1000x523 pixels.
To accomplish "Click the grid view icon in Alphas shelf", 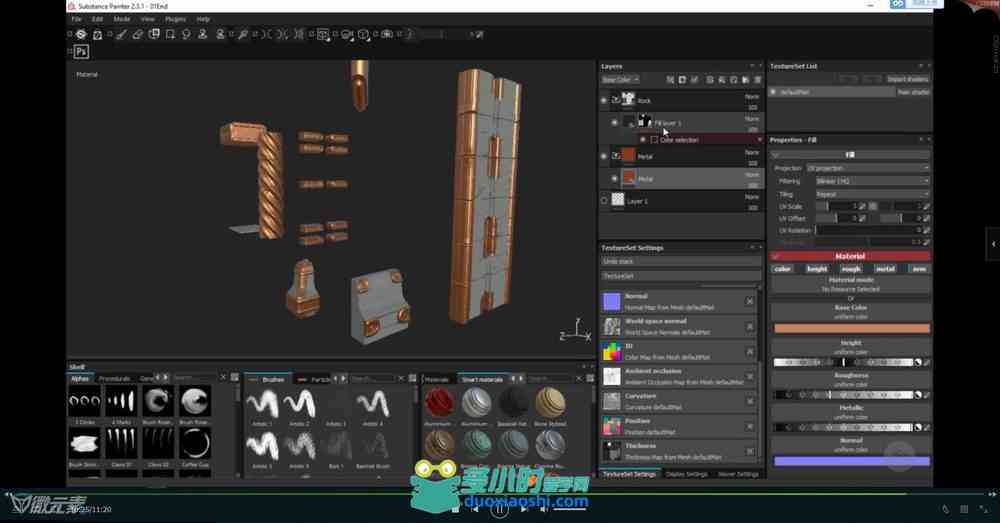I will (235, 378).
